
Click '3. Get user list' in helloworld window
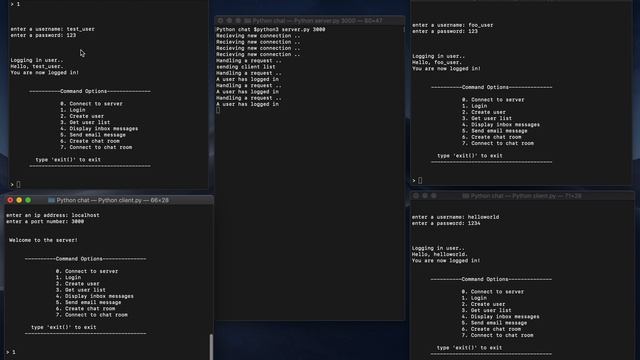(487, 311)
